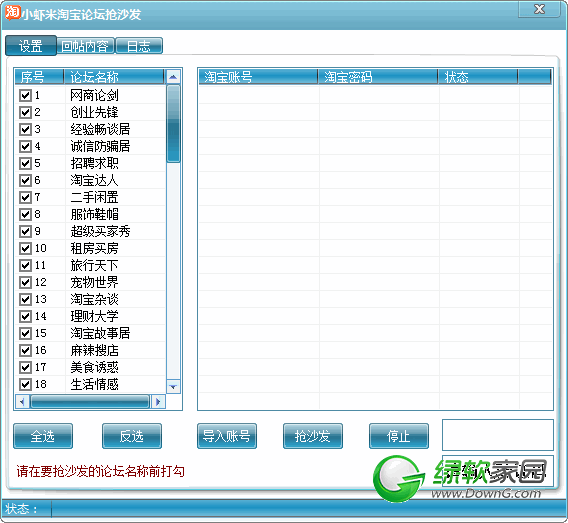
Task: Click the forum list vertical scrollbar thumb
Action: 174,124
